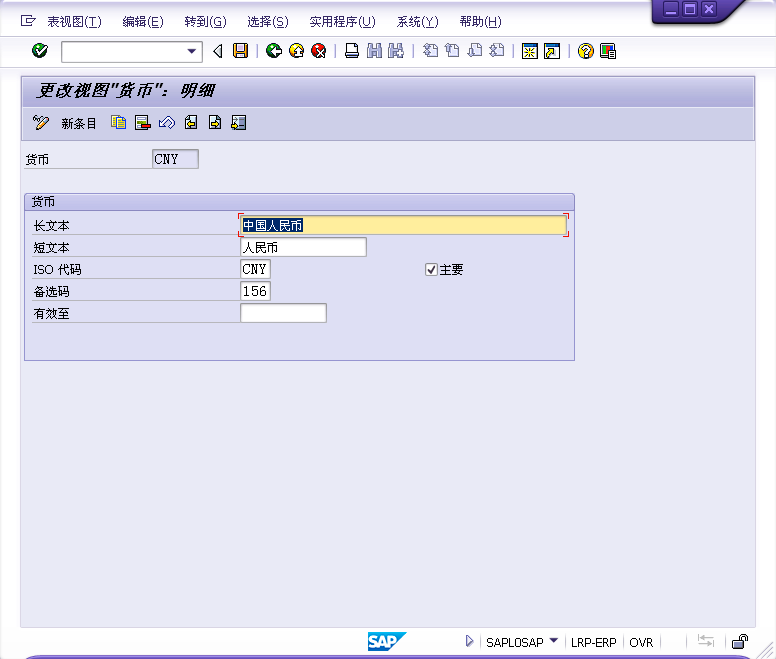Go to the previous entry using its icon

pos(191,122)
